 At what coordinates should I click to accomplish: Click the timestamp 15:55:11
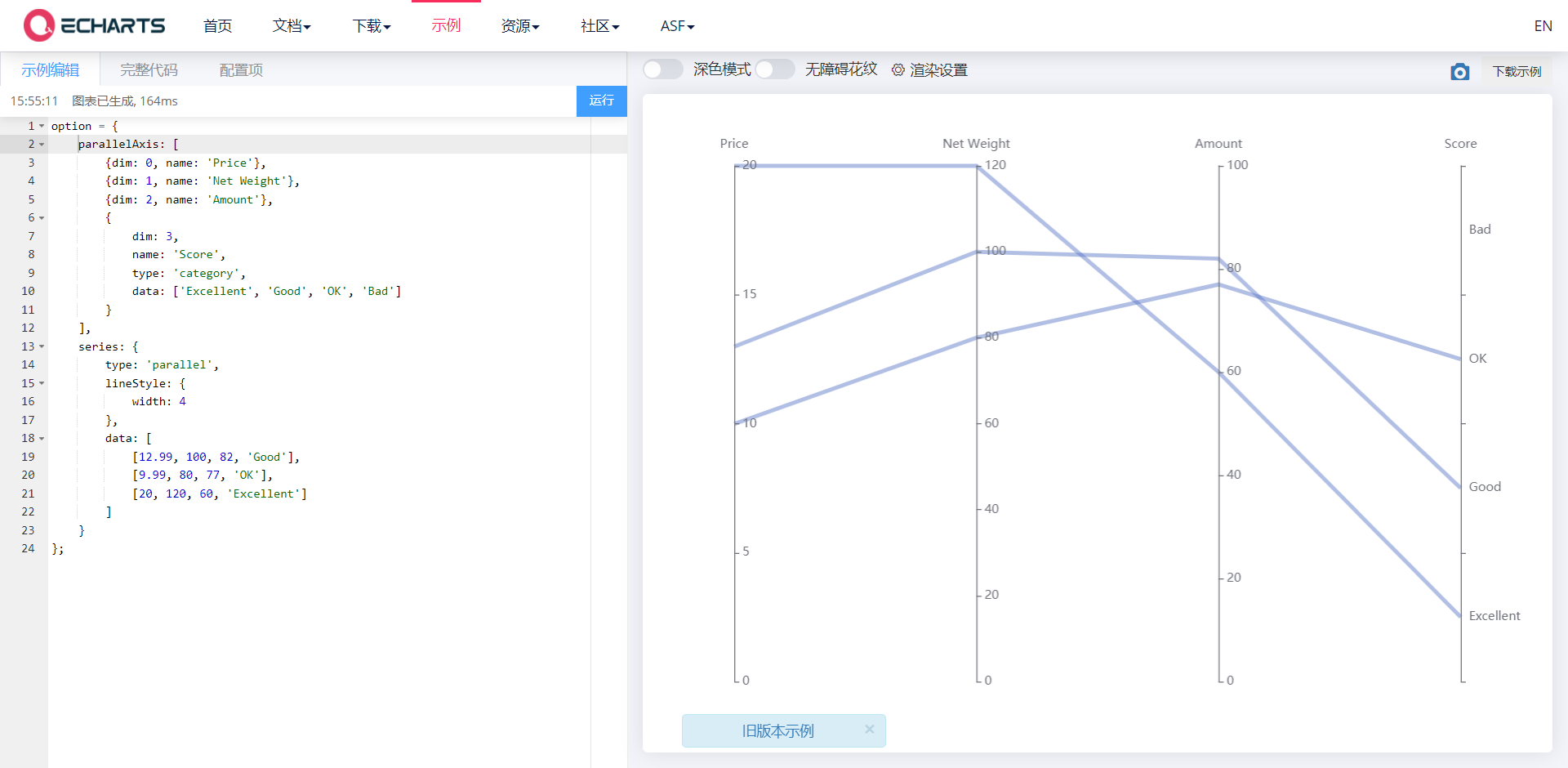34,101
